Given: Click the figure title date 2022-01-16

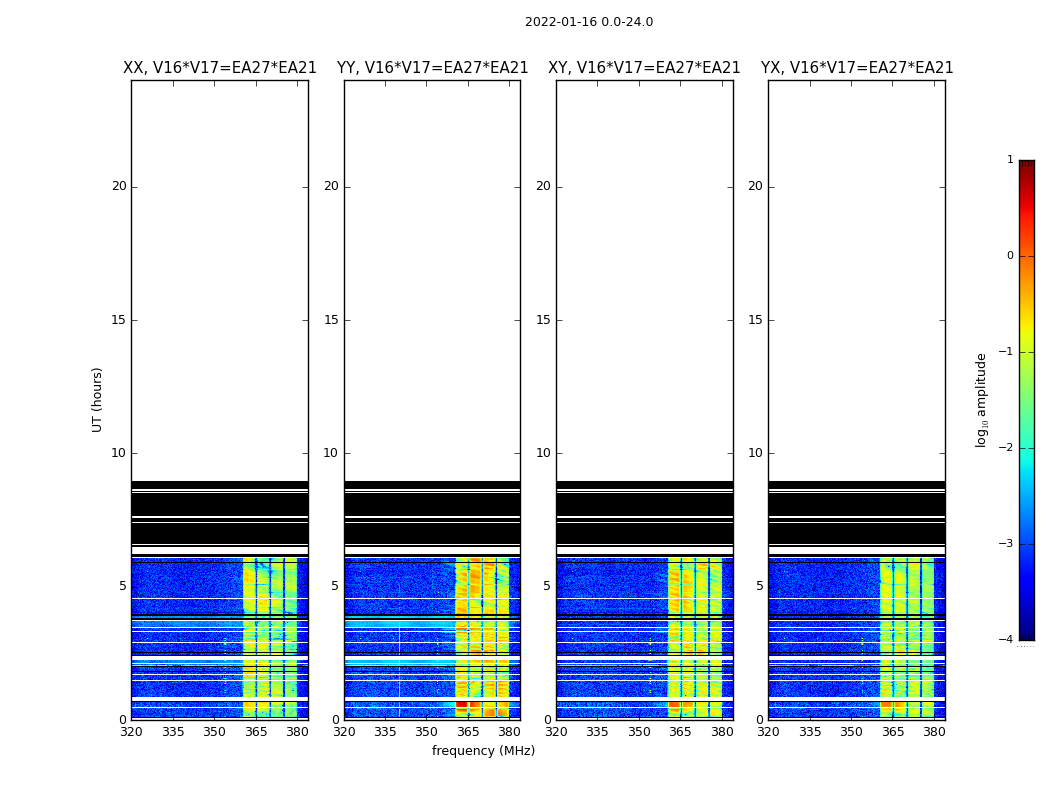Looking at the screenshot, I should pyautogui.click(x=588, y=22).
